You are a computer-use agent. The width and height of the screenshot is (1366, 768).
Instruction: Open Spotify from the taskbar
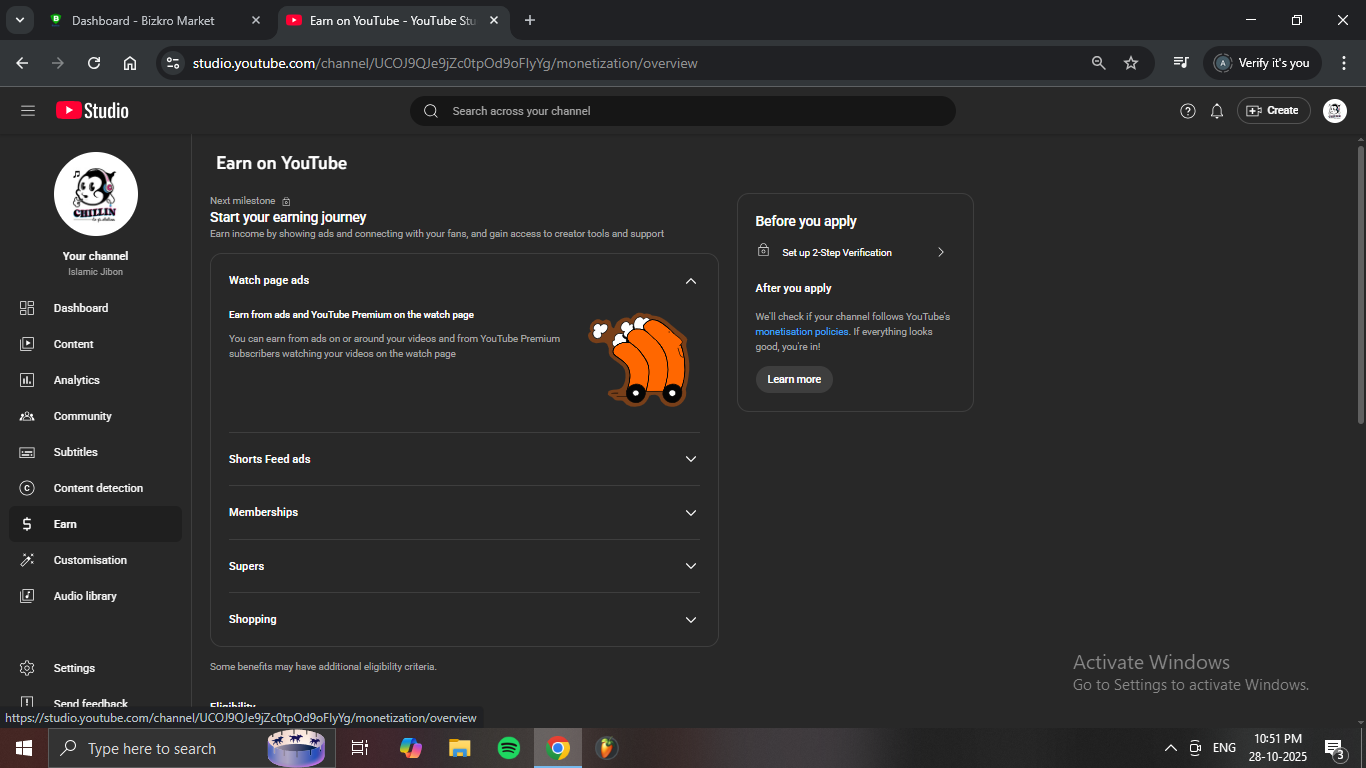[x=508, y=748]
